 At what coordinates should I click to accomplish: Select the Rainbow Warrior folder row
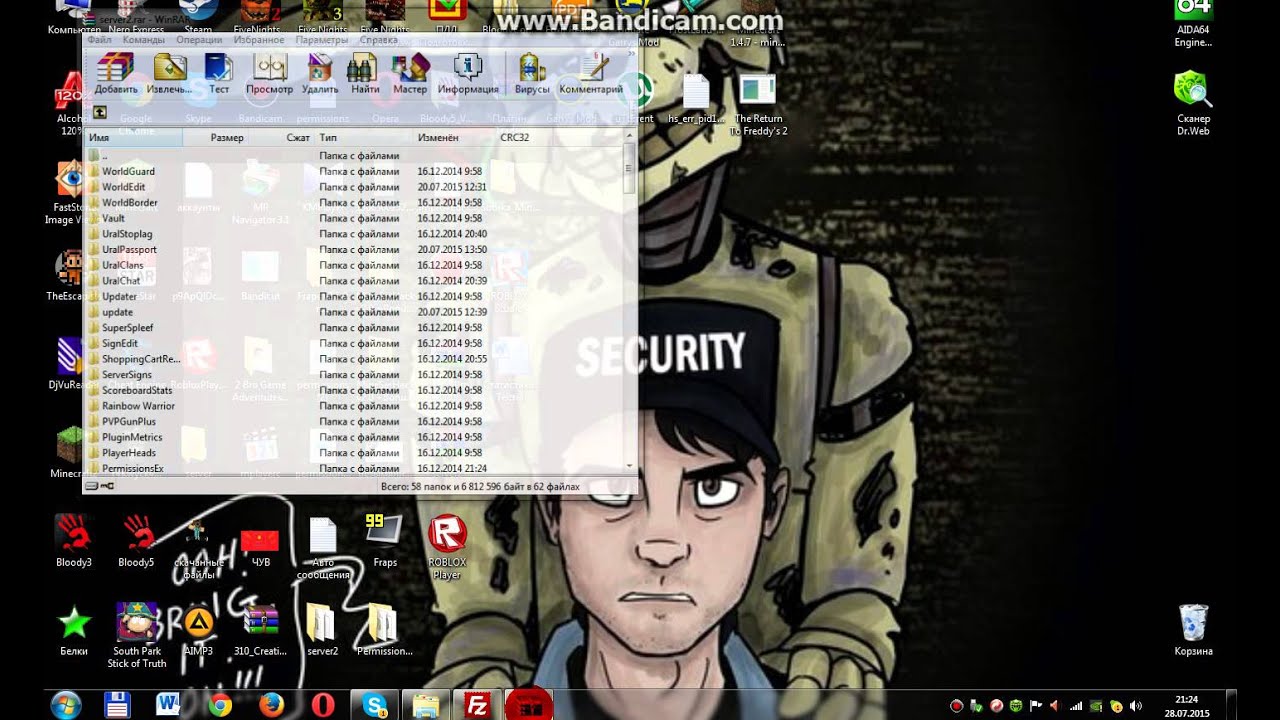tap(354, 406)
